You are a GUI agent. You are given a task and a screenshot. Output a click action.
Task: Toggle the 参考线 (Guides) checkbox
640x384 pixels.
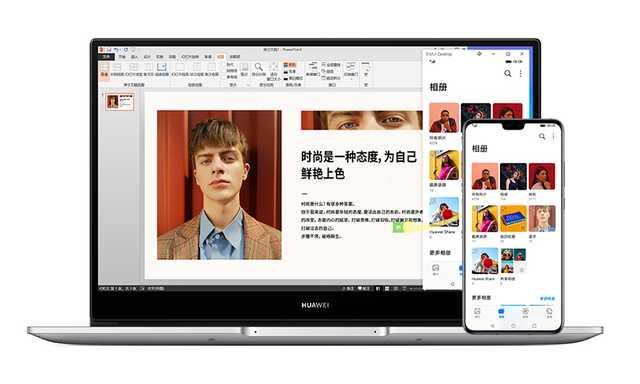pyautogui.click(x=232, y=77)
